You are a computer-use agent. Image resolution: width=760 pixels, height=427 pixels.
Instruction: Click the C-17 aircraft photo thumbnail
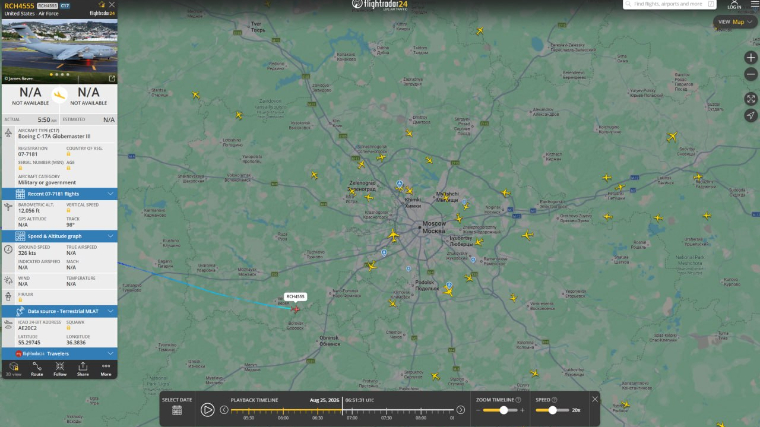(x=60, y=51)
